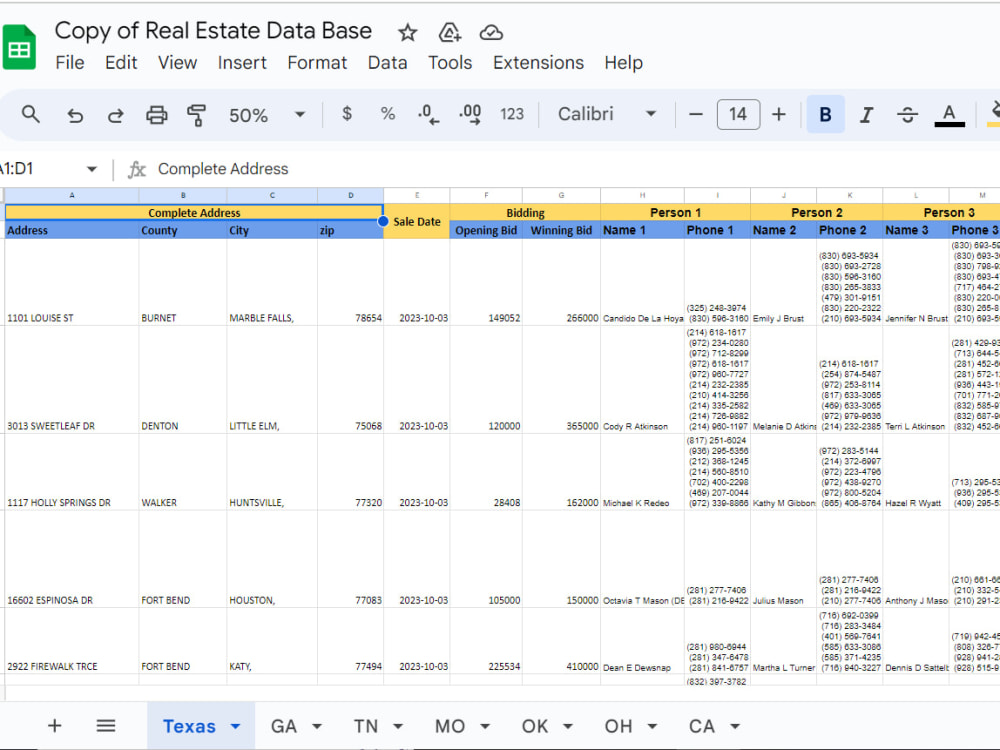This screenshot has width=1000, height=750.
Task: Add a new sheet
Action: [x=54, y=725]
